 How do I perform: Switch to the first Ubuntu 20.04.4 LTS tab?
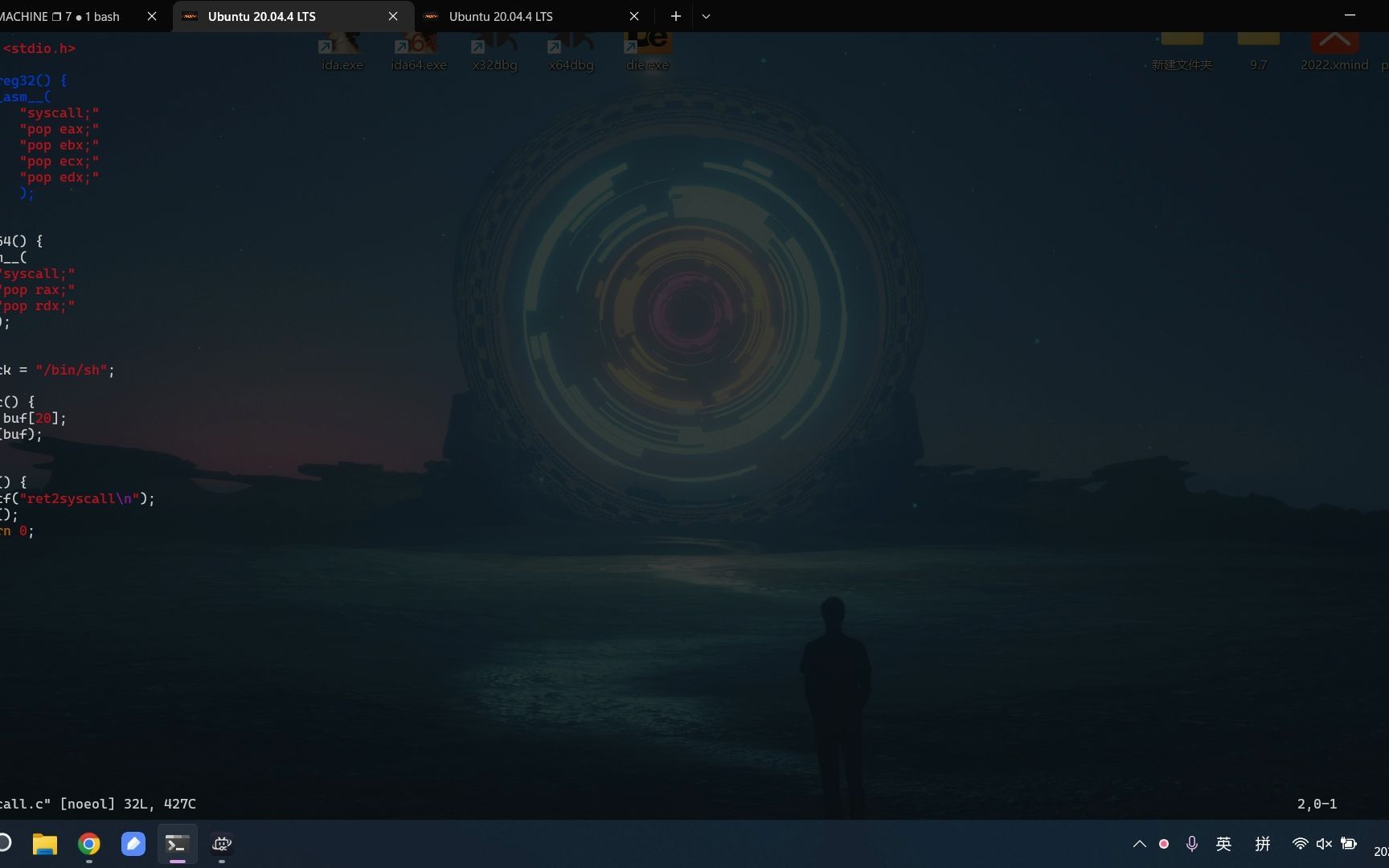click(x=293, y=16)
